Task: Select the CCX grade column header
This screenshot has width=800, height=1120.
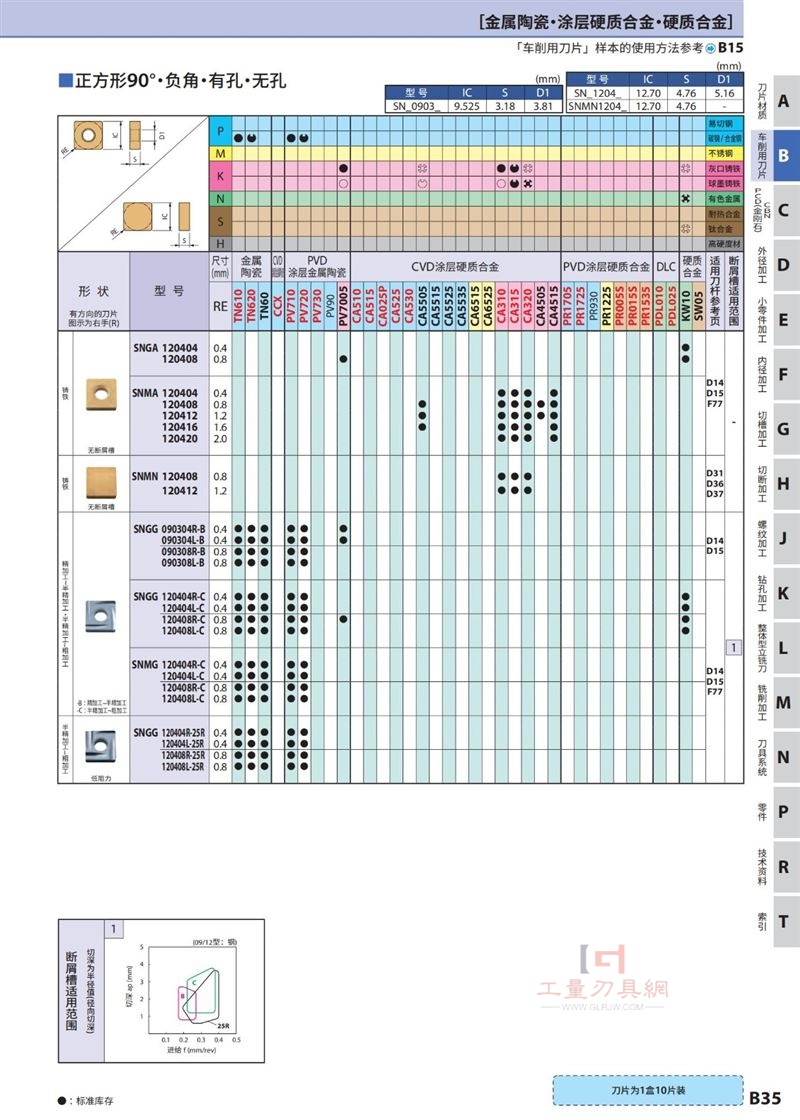Action: [278, 306]
